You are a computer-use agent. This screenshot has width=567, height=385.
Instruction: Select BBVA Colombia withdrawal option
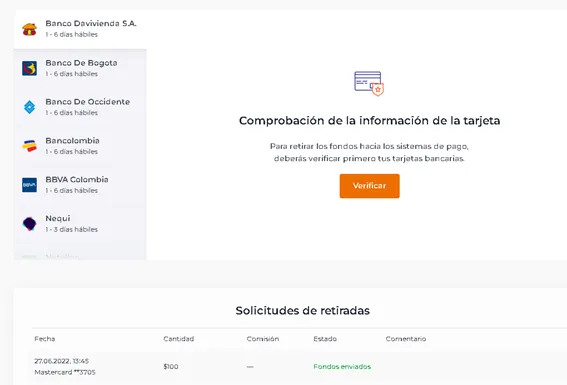[80, 185]
